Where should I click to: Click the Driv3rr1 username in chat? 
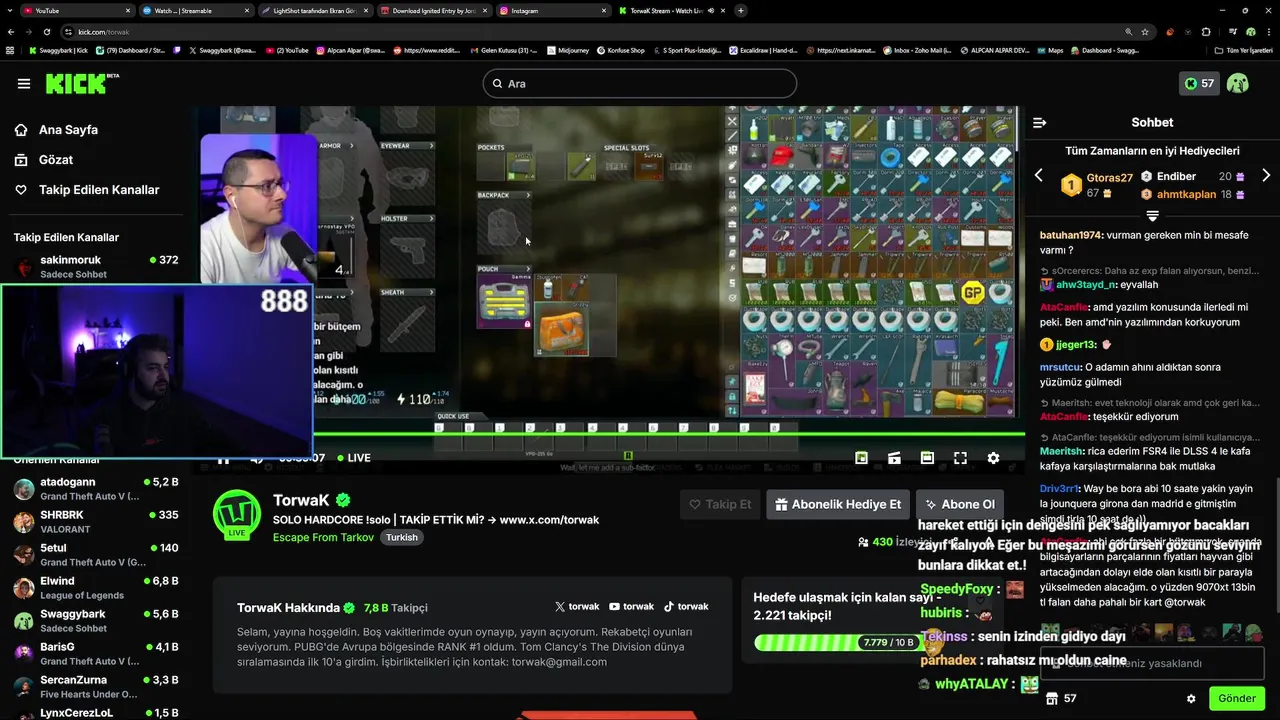point(1060,489)
